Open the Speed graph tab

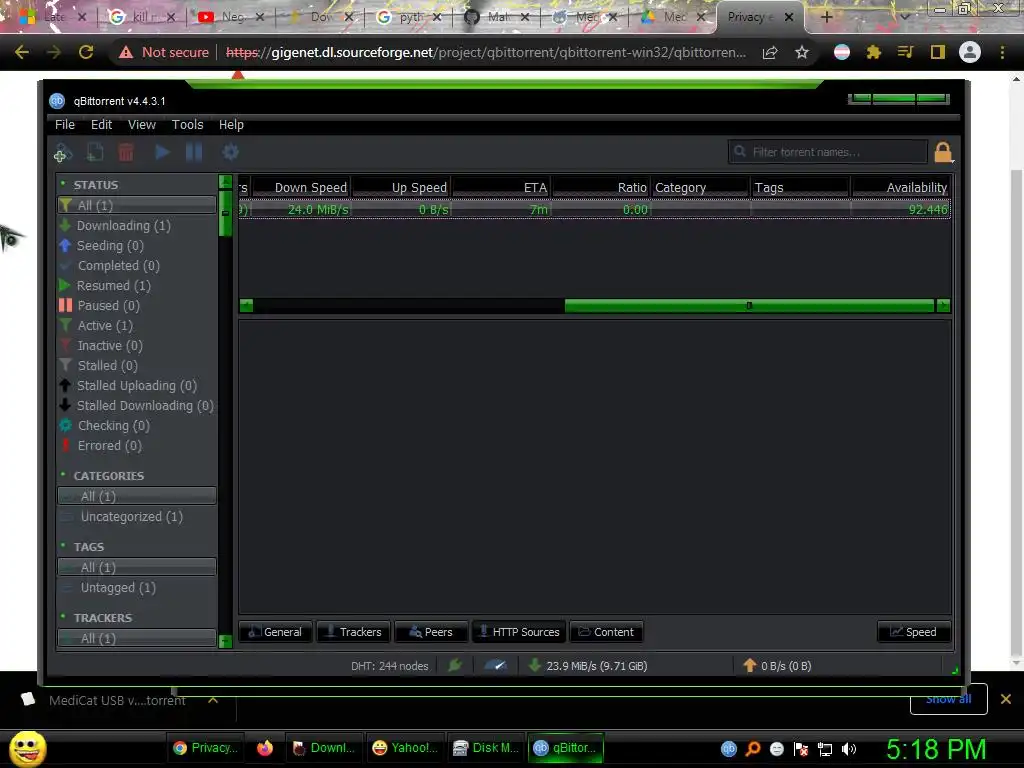tap(914, 632)
